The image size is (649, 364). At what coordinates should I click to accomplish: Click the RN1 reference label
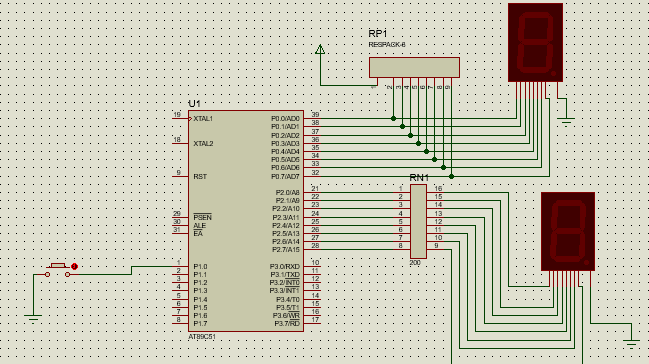pos(419,178)
